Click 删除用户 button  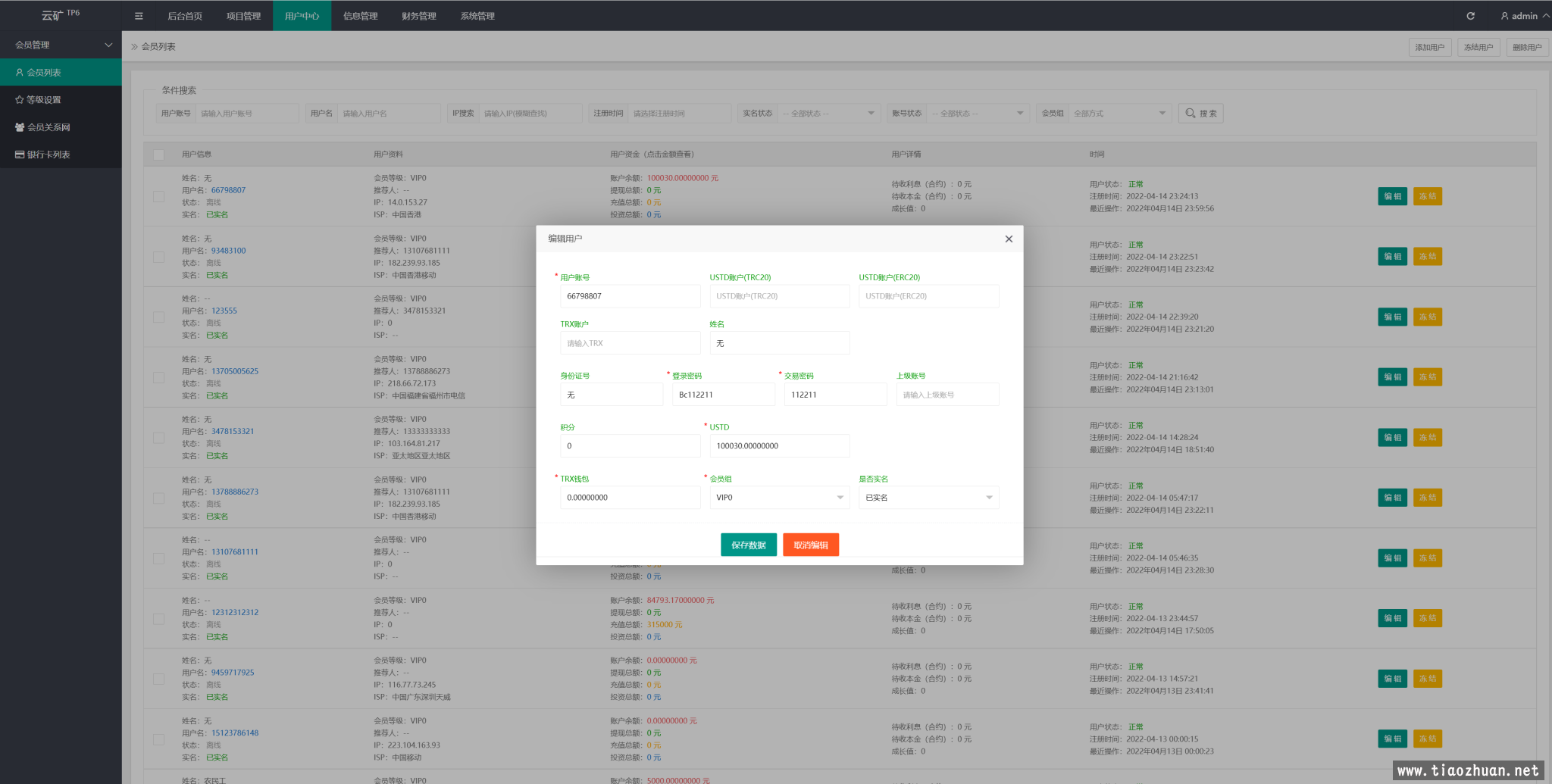point(1527,47)
